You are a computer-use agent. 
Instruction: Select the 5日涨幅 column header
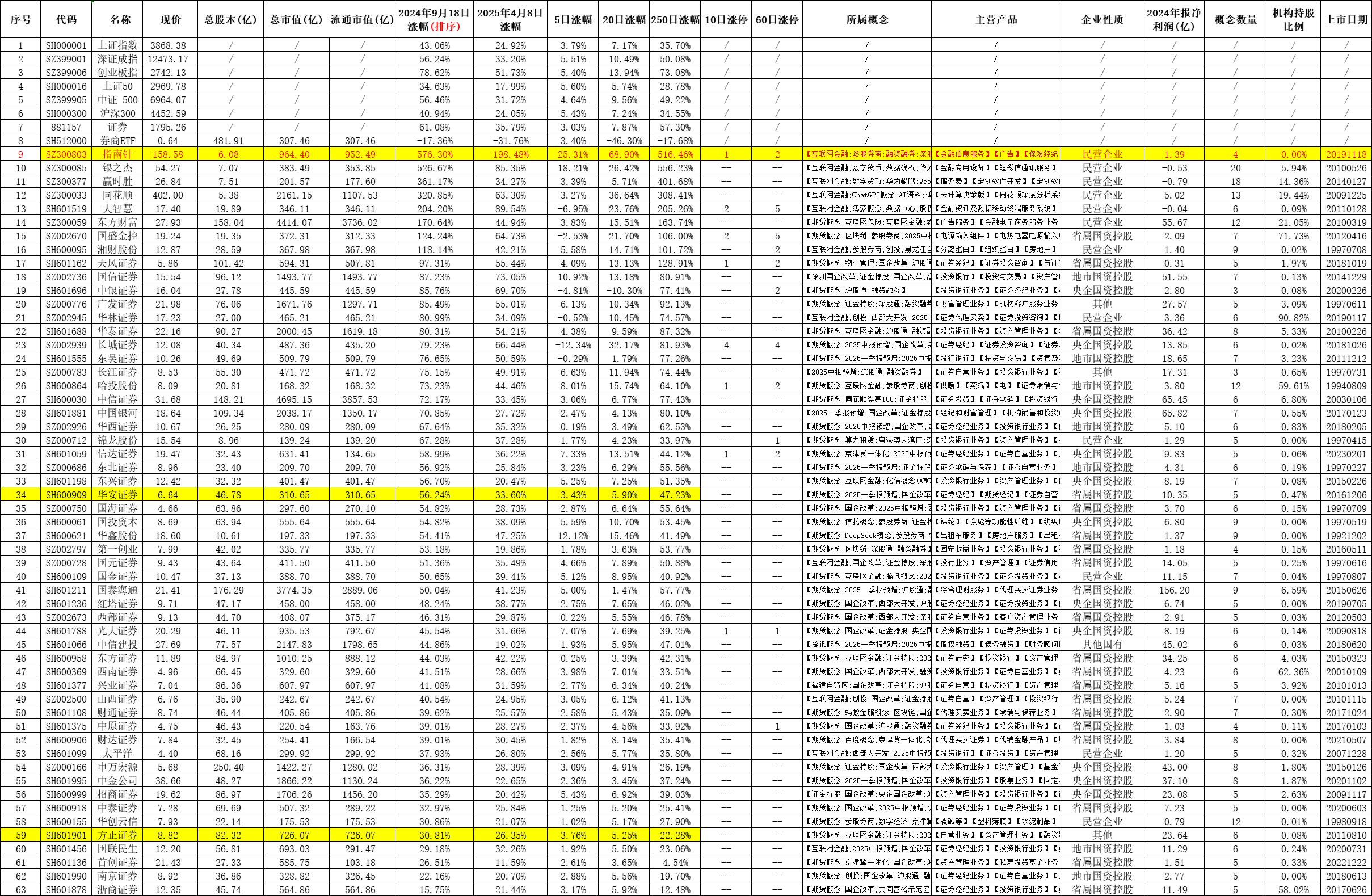[573, 19]
